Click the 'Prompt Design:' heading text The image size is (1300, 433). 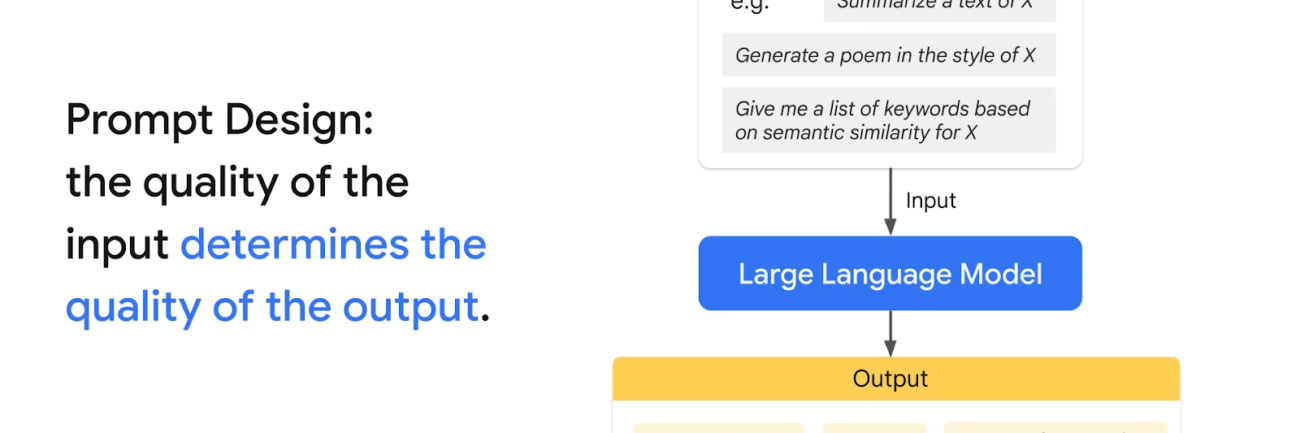pos(220,121)
